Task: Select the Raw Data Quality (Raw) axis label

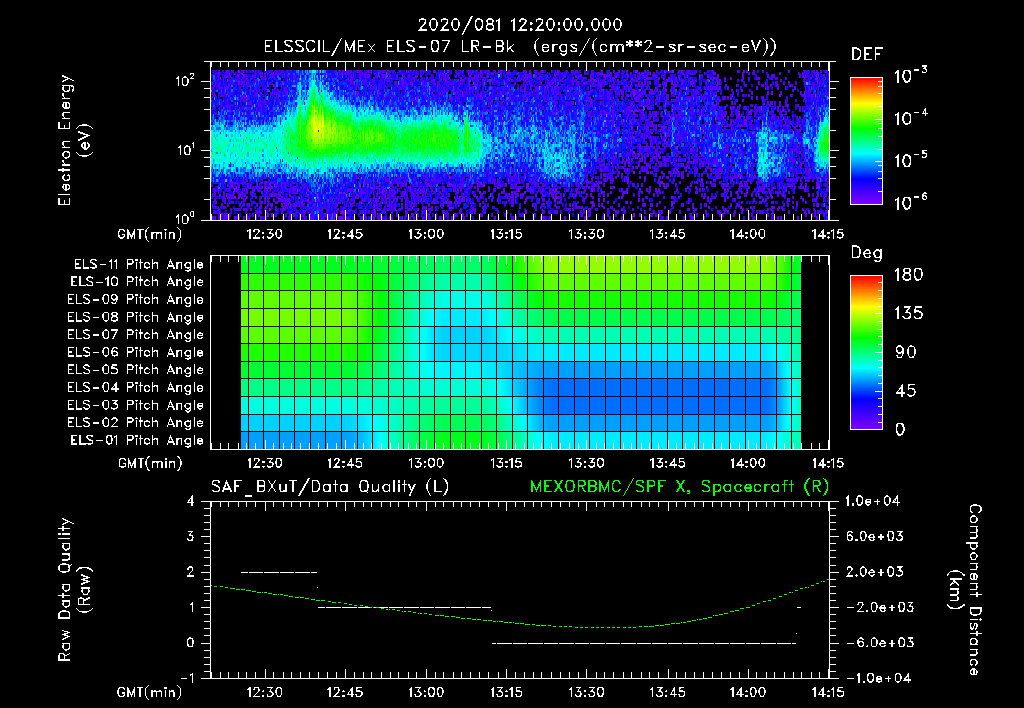Action: pos(74,590)
